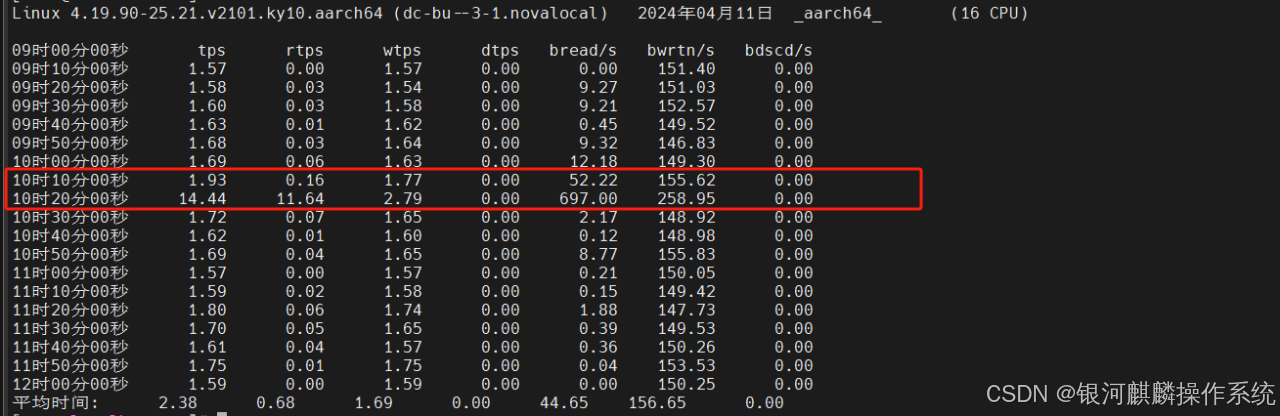
Task: Click bread/s value 52.22
Action: pyautogui.click(x=594, y=180)
